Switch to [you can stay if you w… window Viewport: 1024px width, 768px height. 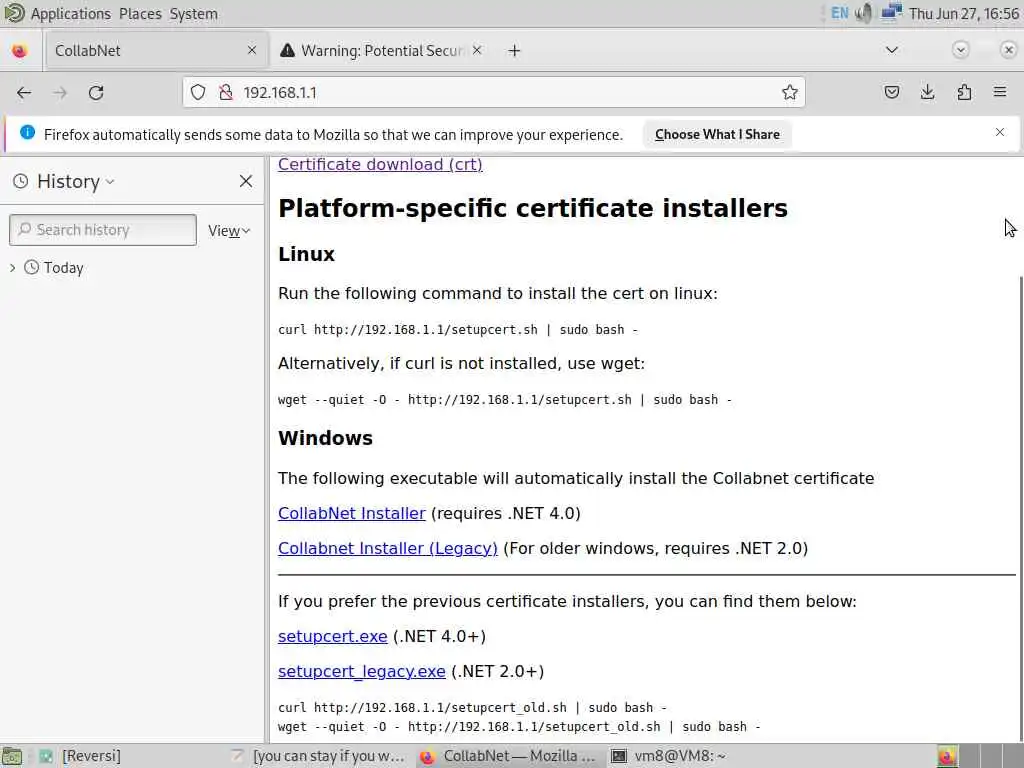click(x=319, y=756)
